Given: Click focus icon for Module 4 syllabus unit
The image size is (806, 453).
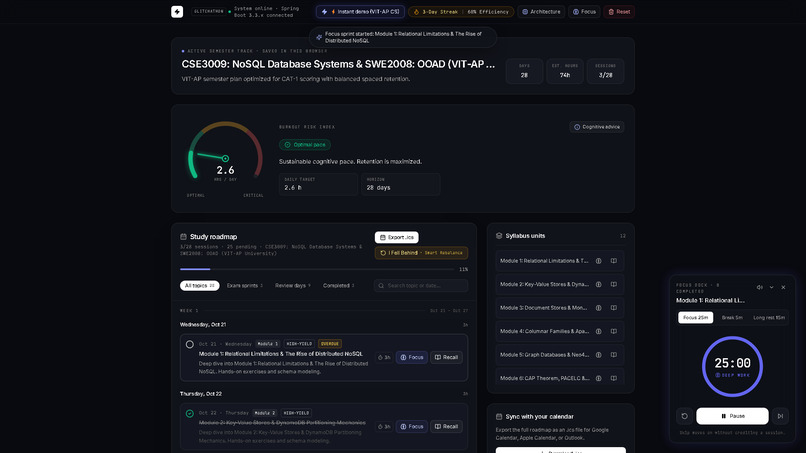Looking at the screenshot, I should coord(598,331).
